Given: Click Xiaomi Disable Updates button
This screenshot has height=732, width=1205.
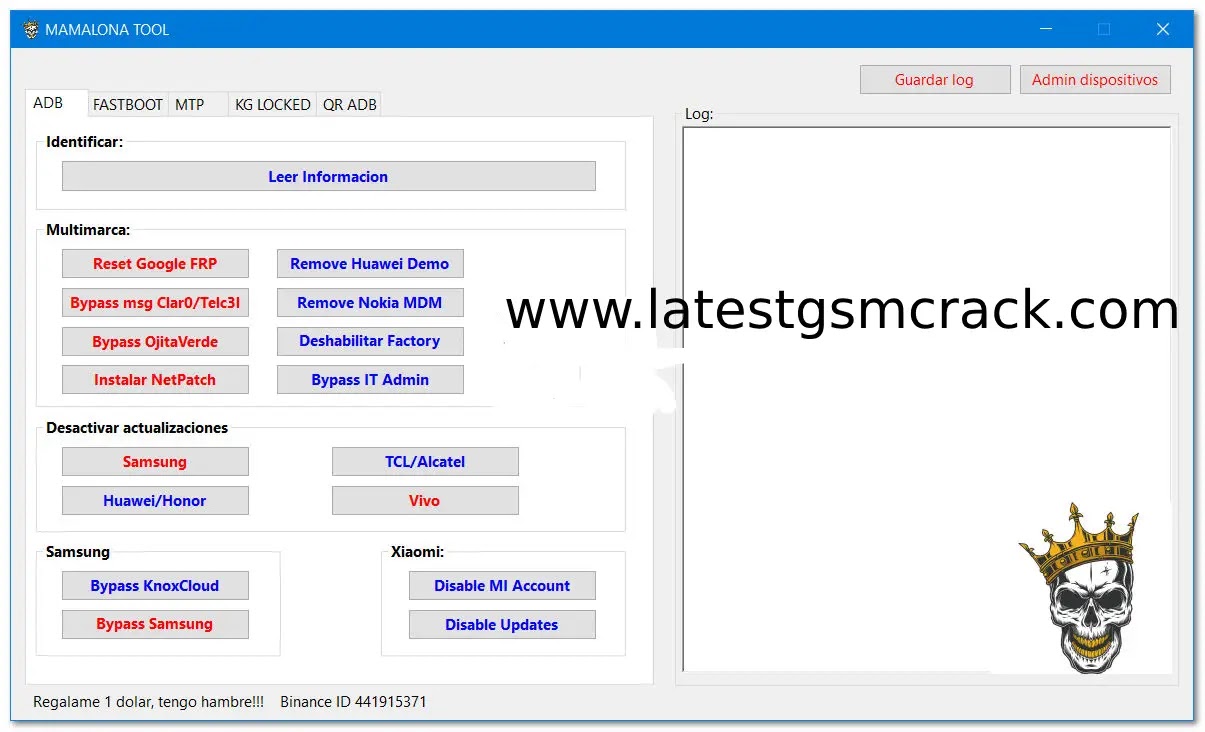Looking at the screenshot, I should coord(502,625).
